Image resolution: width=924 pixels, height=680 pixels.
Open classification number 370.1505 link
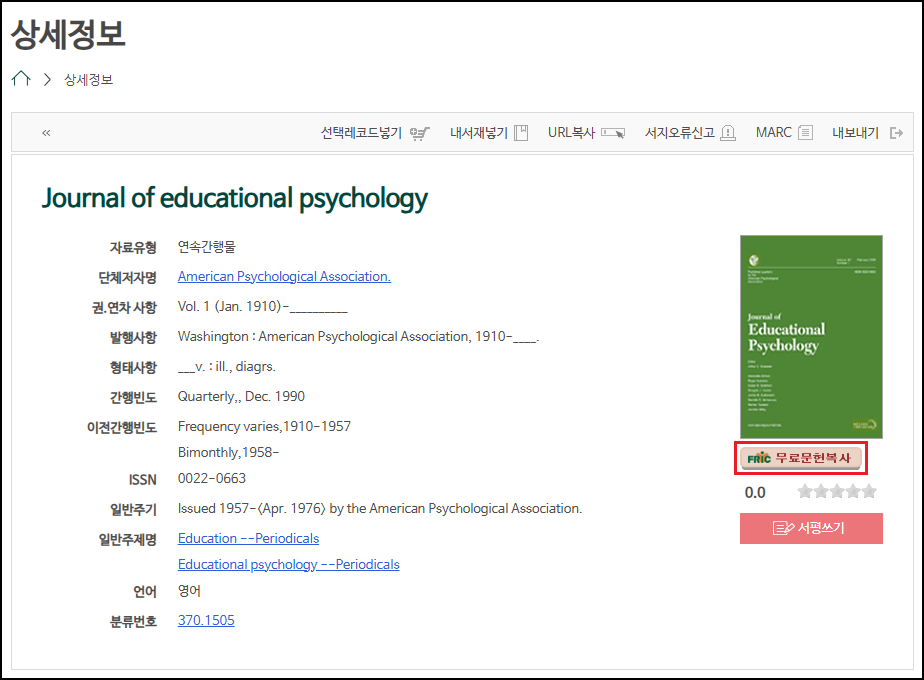point(206,620)
